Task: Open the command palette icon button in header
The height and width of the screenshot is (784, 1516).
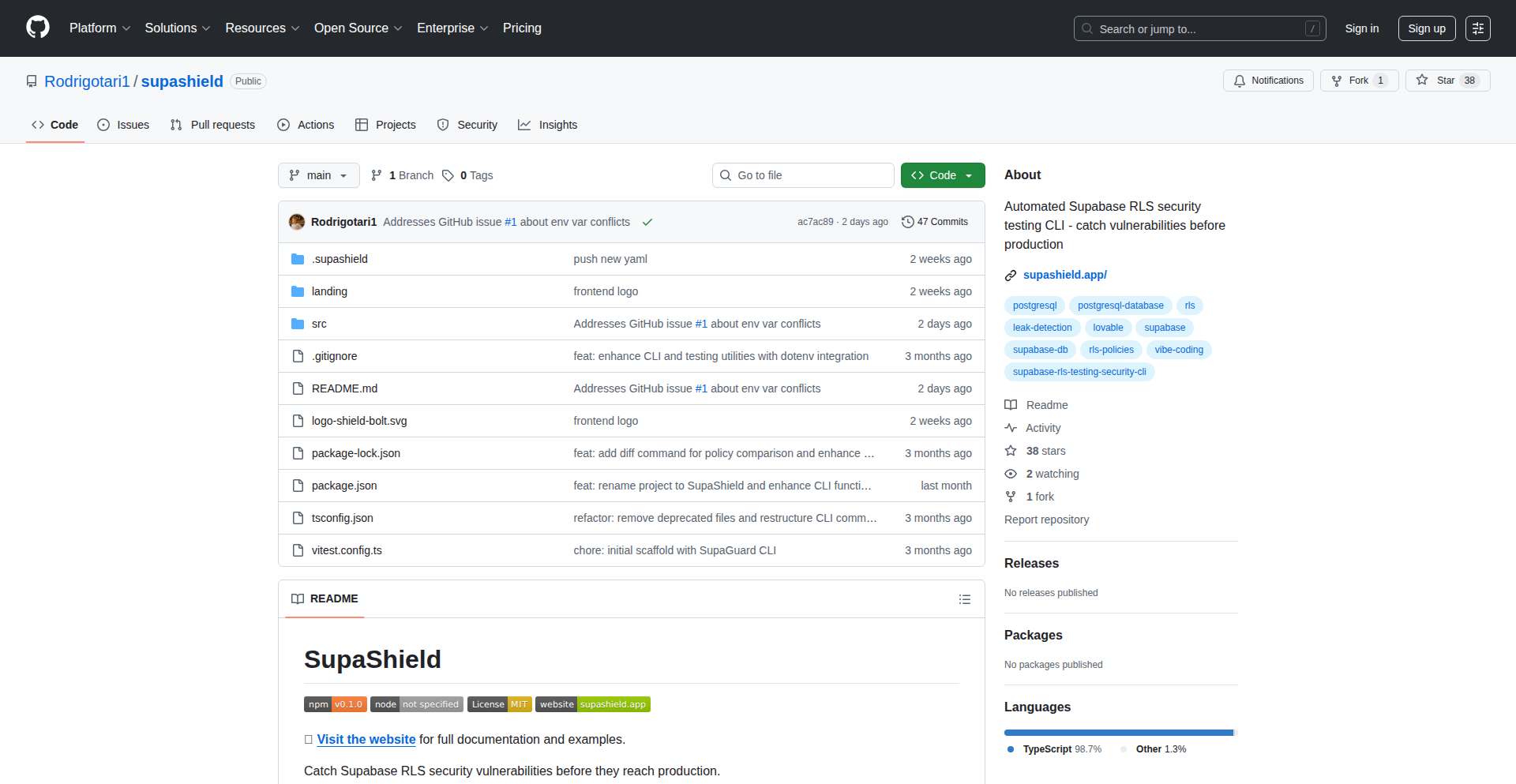Action: point(1478,28)
